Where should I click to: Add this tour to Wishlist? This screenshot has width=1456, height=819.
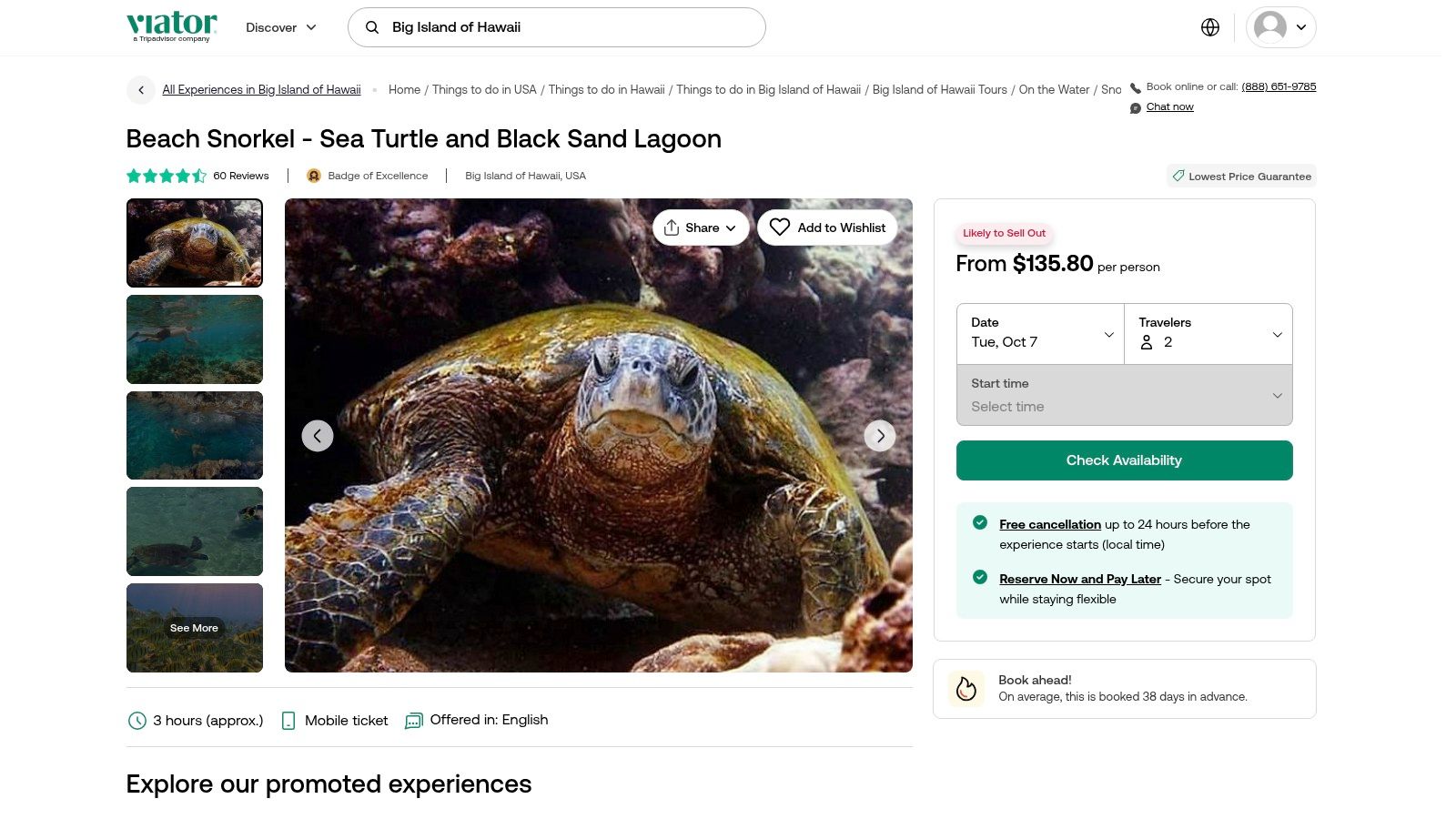click(x=827, y=227)
